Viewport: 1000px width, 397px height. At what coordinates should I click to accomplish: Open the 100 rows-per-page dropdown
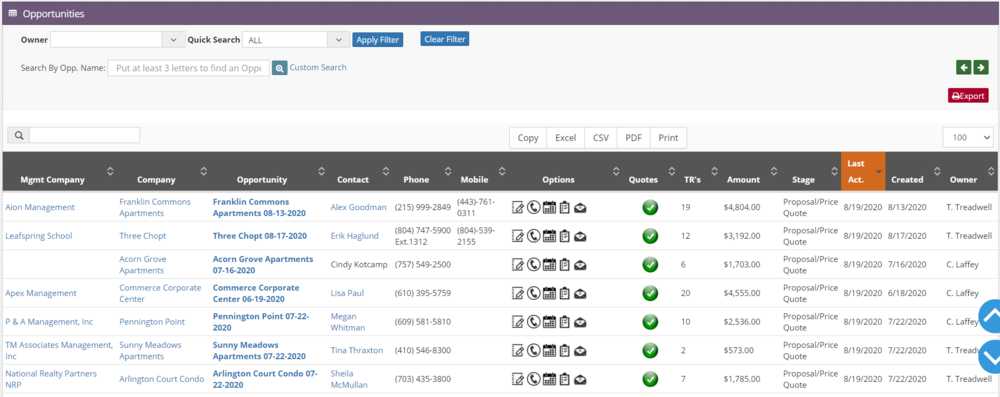(x=968, y=137)
